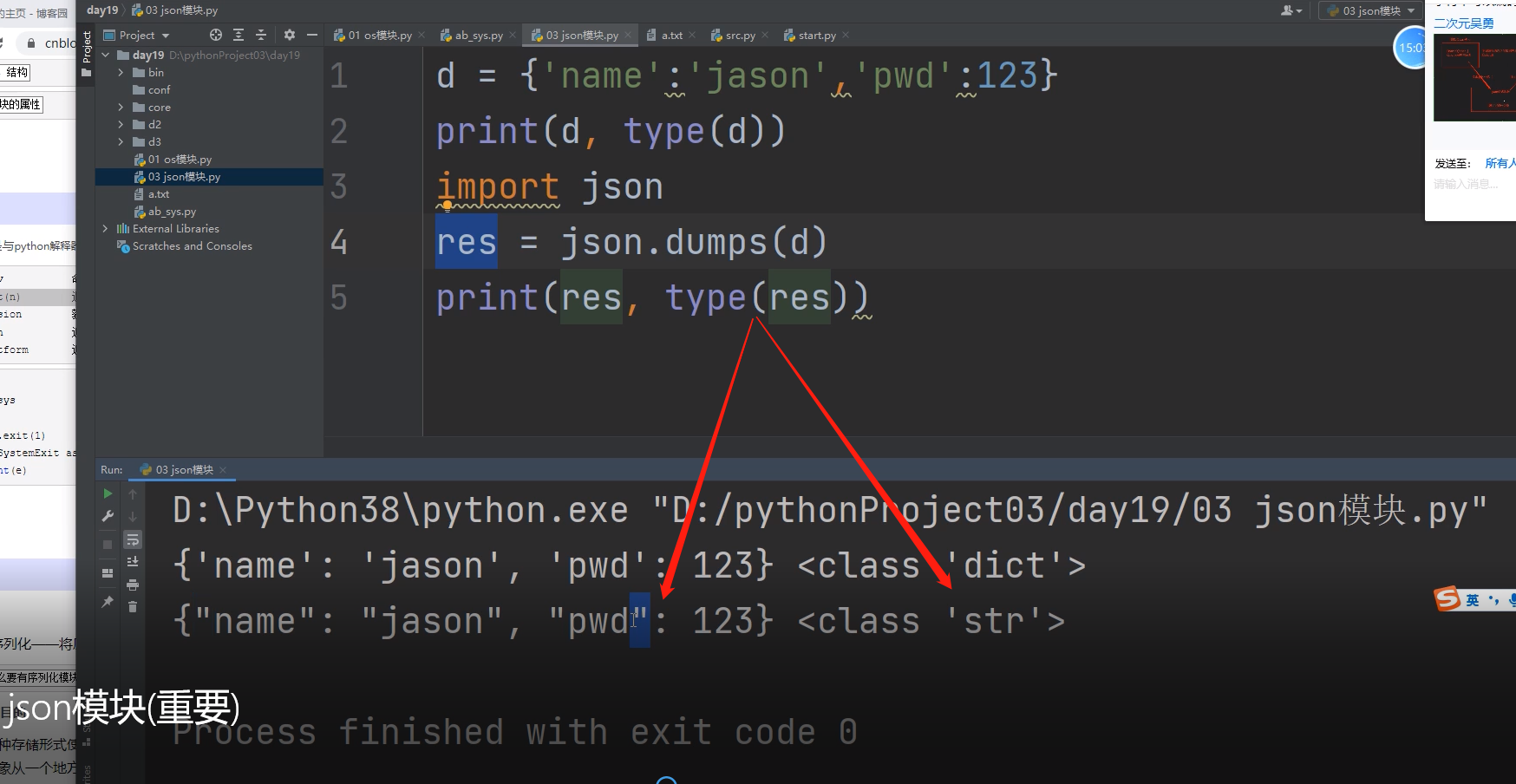This screenshot has width=1516, height=784.
Task: Select 03 json模块.py in project tree
Action: [184, 176]
